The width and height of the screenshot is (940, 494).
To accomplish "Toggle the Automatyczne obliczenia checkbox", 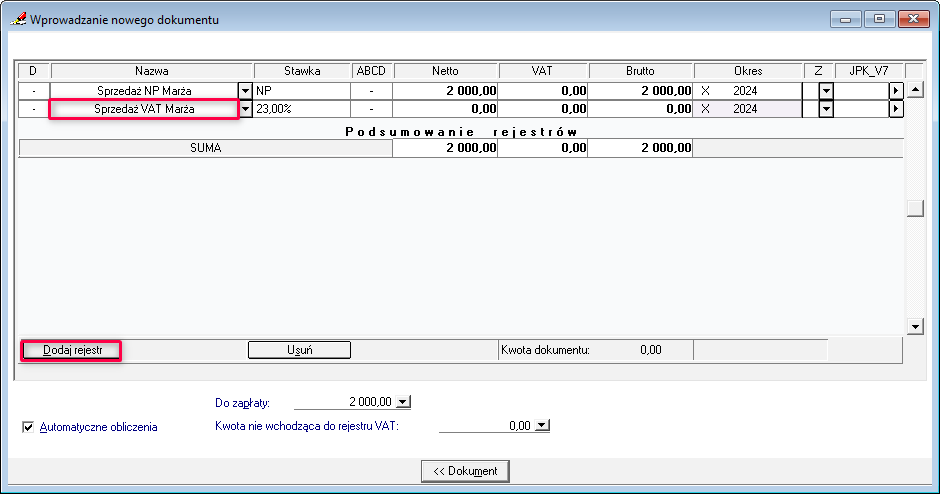I will [x=28, y=427].
